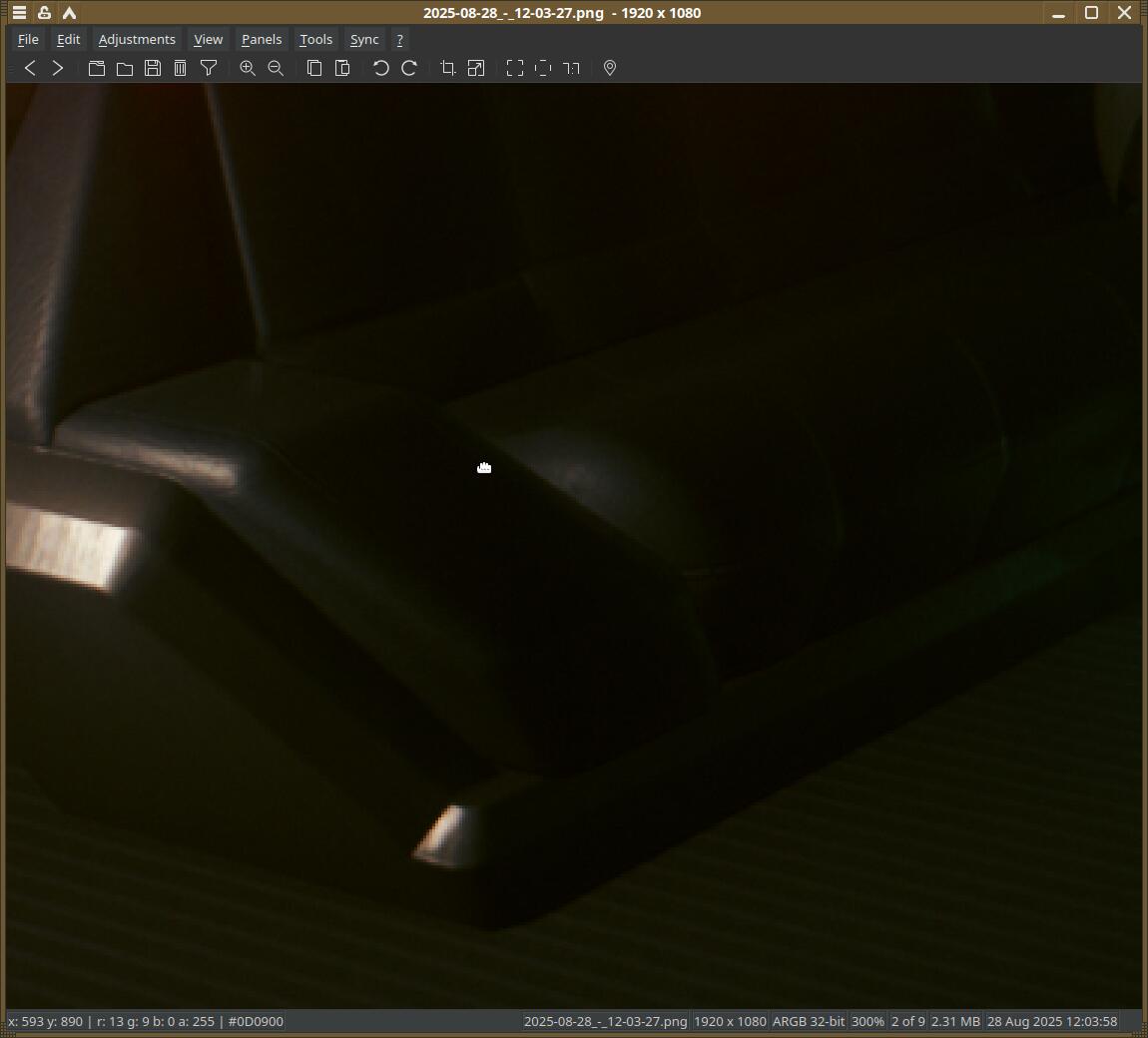Image resolution: width=1148 pixels, height=1038 pixels.
Task: Click the ARGB 32-bit format label
Action: tap(809, 1021)
